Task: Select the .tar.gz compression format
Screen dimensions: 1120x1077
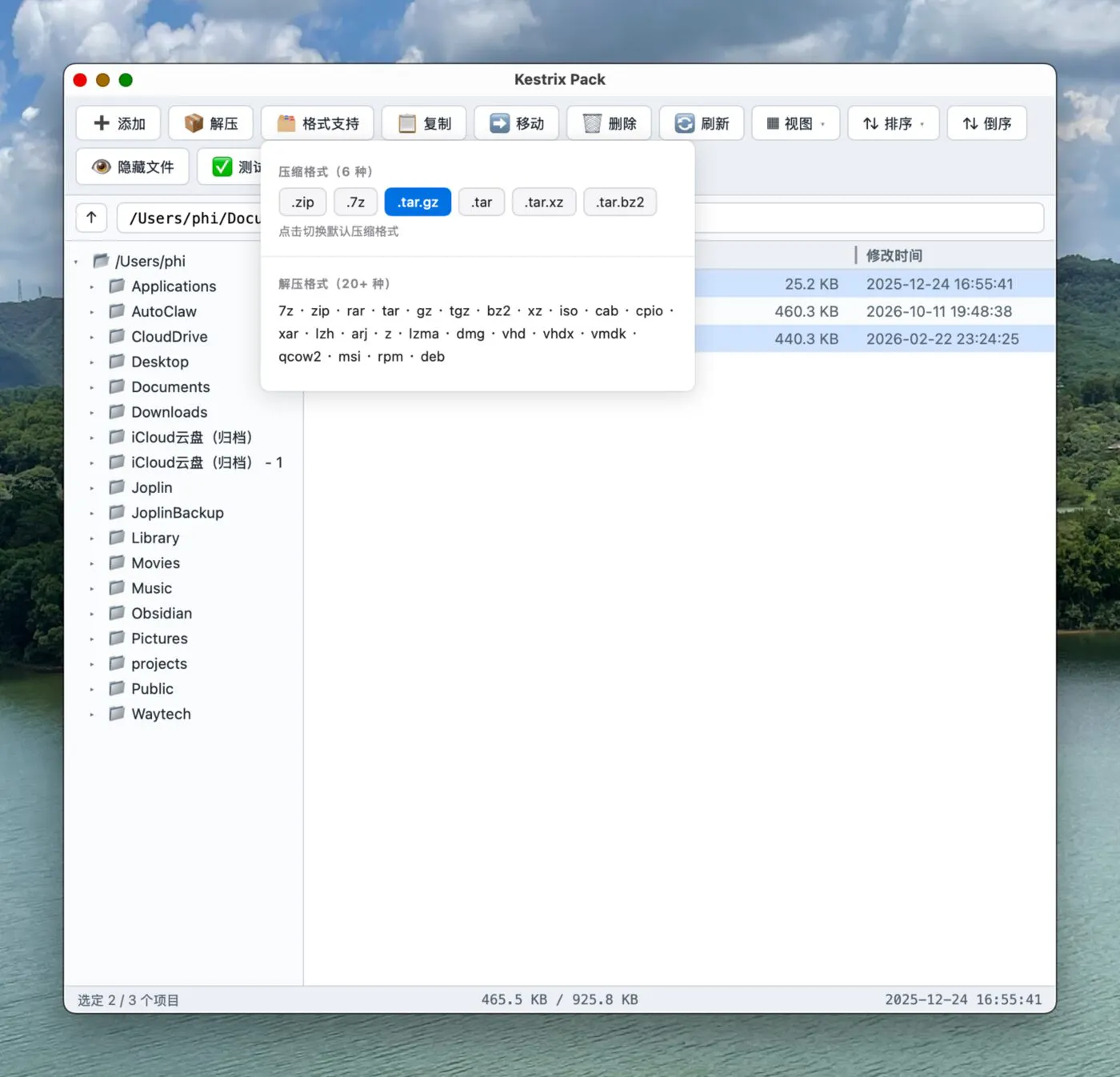Action: pos(418,202)
